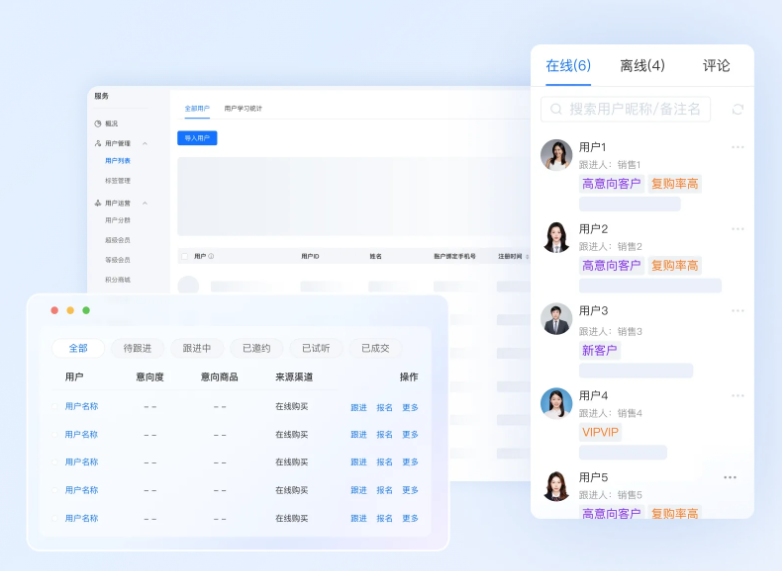This screenshot has height=571, width=782.
Task: Click the three-dot menu for 用户5
Action: (x=730, y=477)
